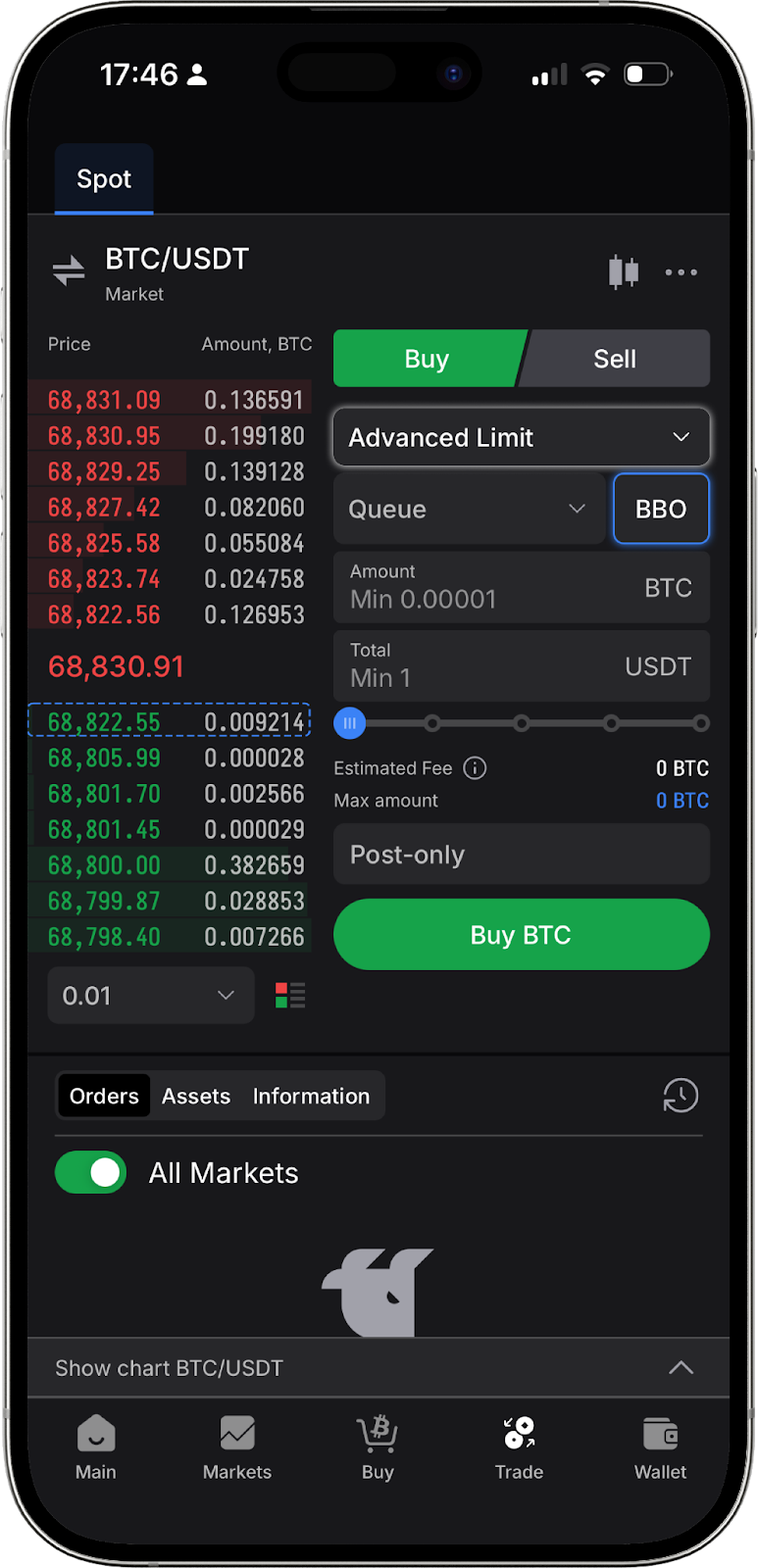Open the Wallet from bottom navigation

tap(660, 1447)
